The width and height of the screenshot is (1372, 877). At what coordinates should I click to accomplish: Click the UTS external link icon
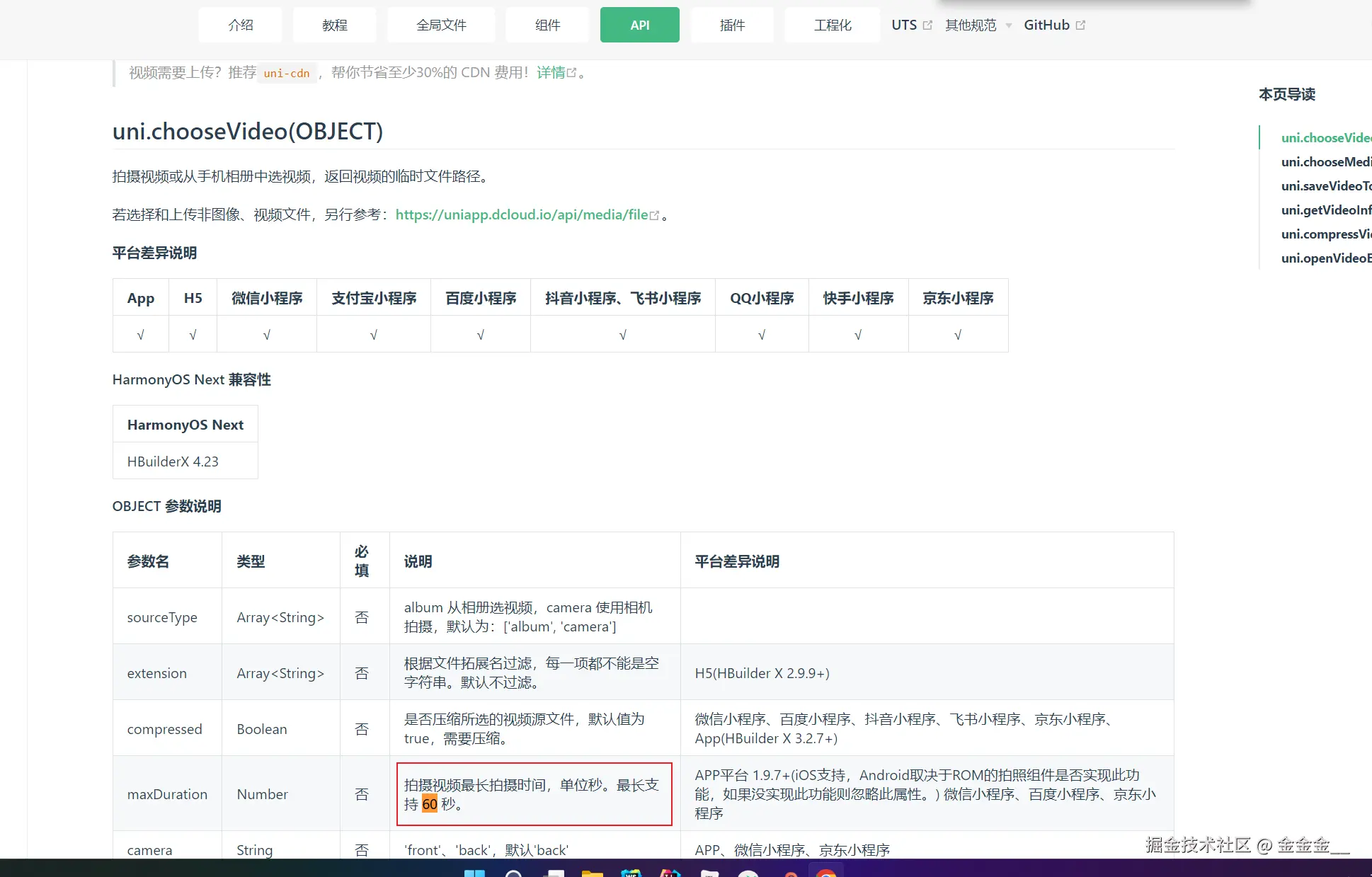pos(927,25)
